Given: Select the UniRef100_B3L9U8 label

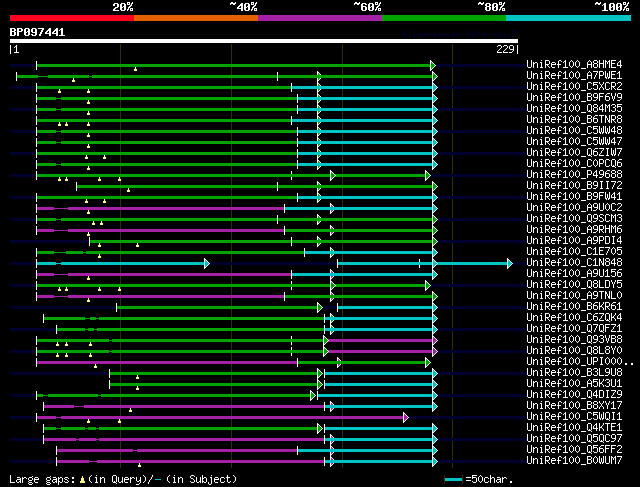Looking at the screenshot, I should click(574, 373).
